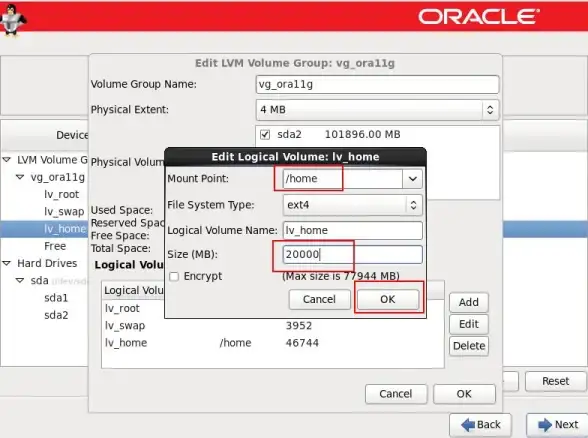
Task: Collapse the vg_ora11g tree node
Action: coord(20,177)
